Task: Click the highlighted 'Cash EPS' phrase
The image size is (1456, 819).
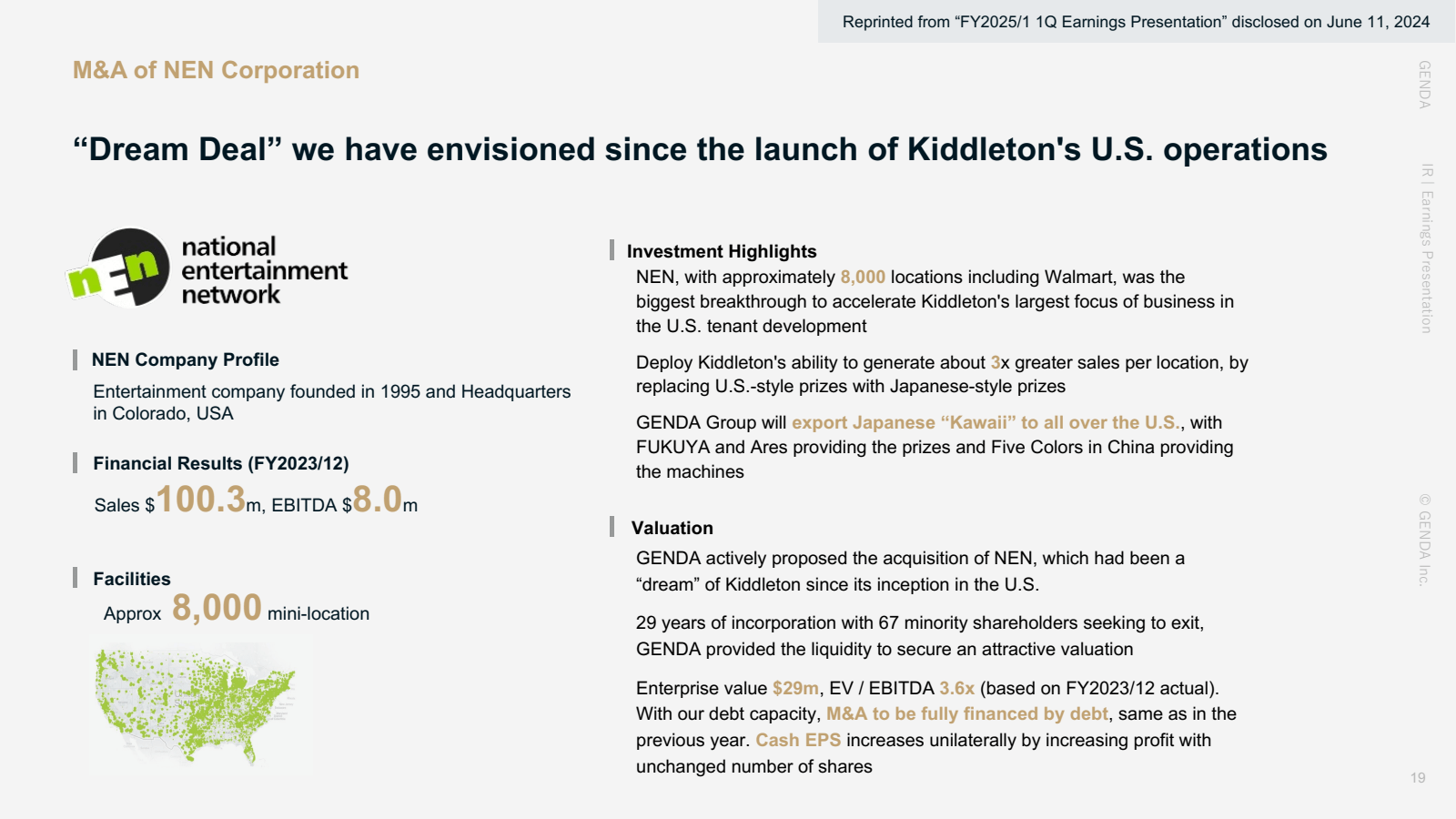Action: point(798,740)
